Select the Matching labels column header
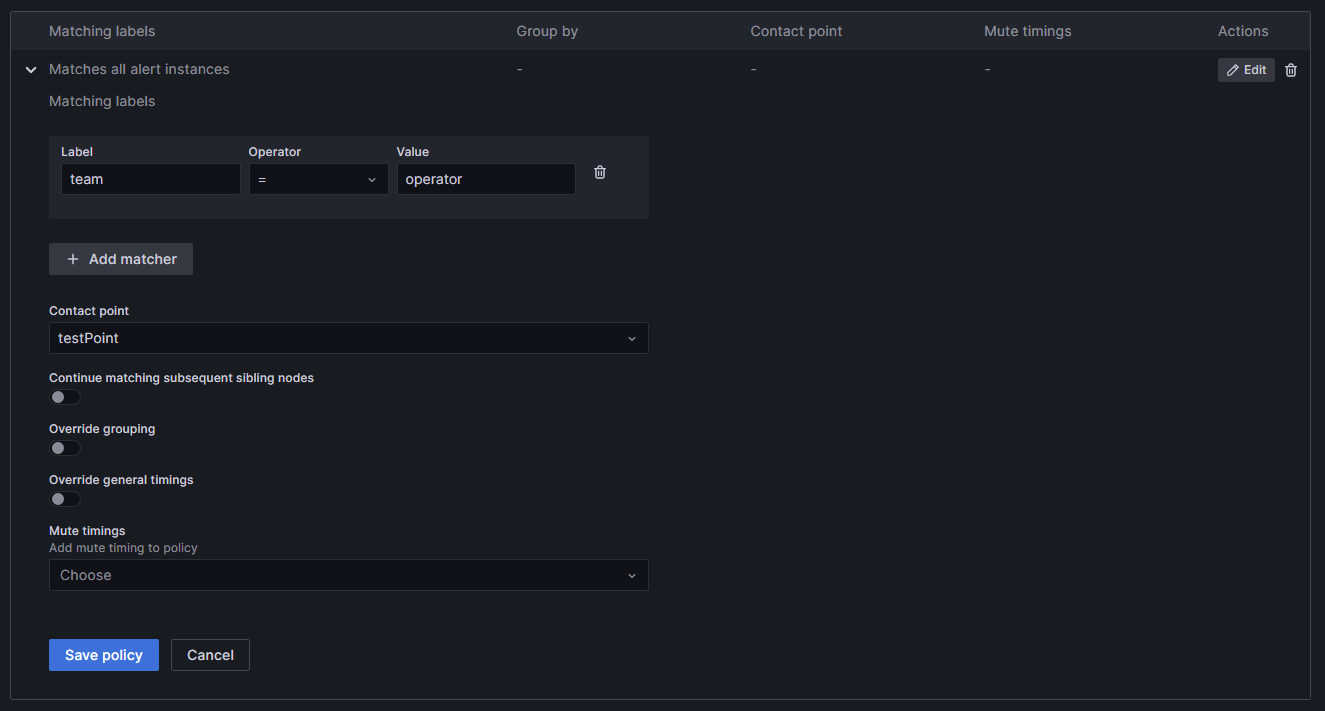Image resolution: width=1325 pixels, height=711 pixels. tap(101, 31)
